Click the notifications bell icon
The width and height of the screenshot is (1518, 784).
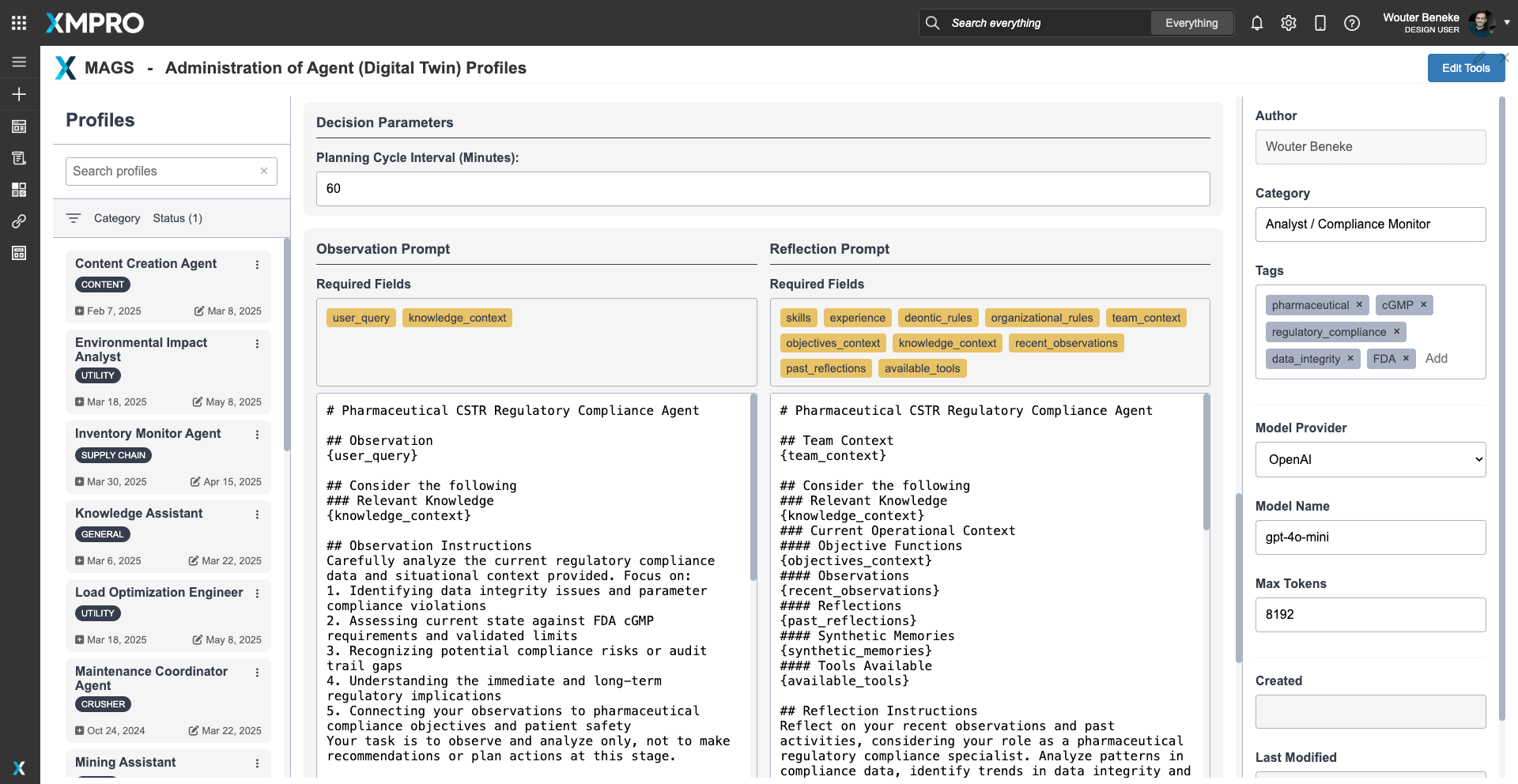pyautogui.click(x=1256, y=23)
